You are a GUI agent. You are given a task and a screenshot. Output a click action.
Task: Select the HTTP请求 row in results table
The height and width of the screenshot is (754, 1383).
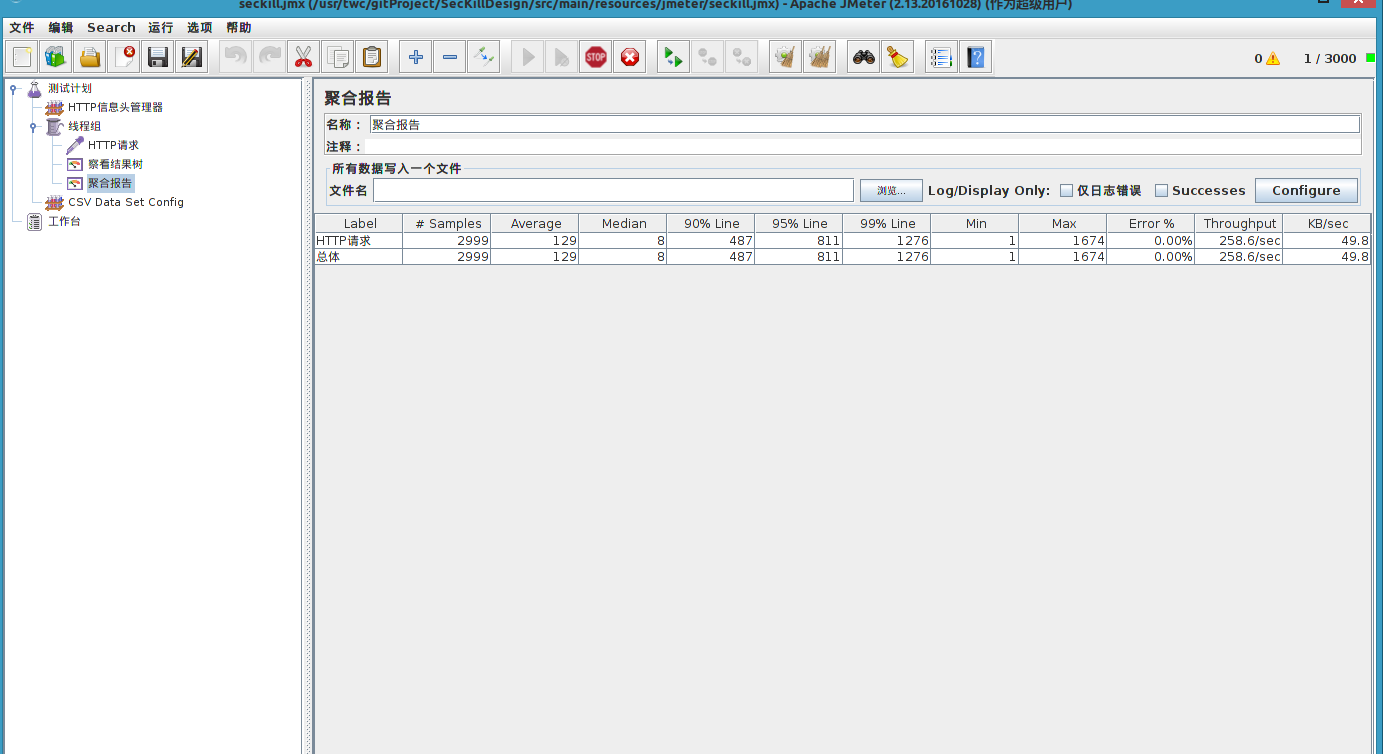click(843, 241)
